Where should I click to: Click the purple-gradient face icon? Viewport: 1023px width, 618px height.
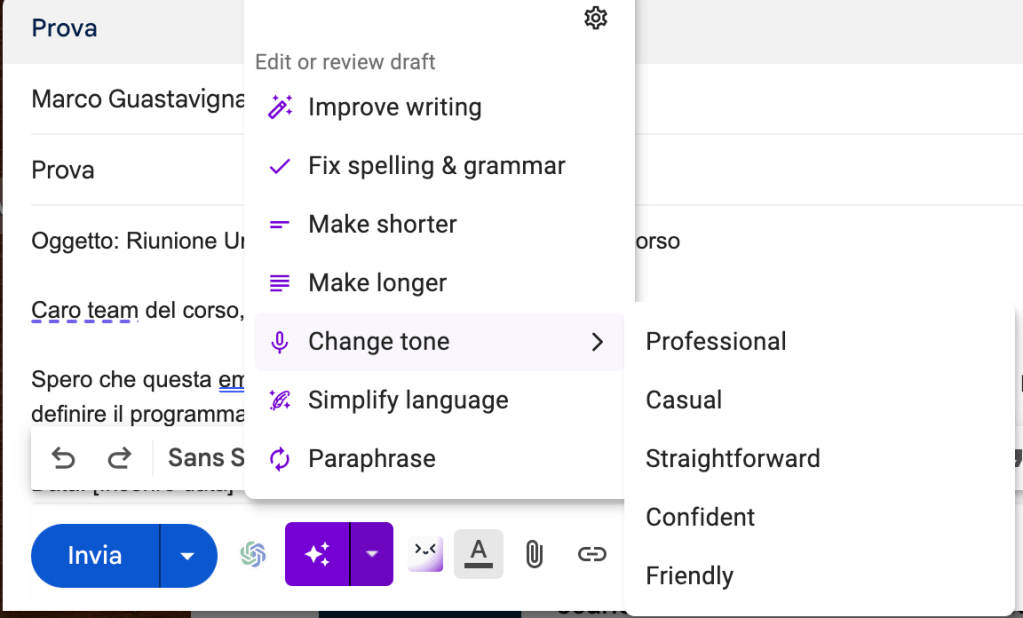[425, 554]
